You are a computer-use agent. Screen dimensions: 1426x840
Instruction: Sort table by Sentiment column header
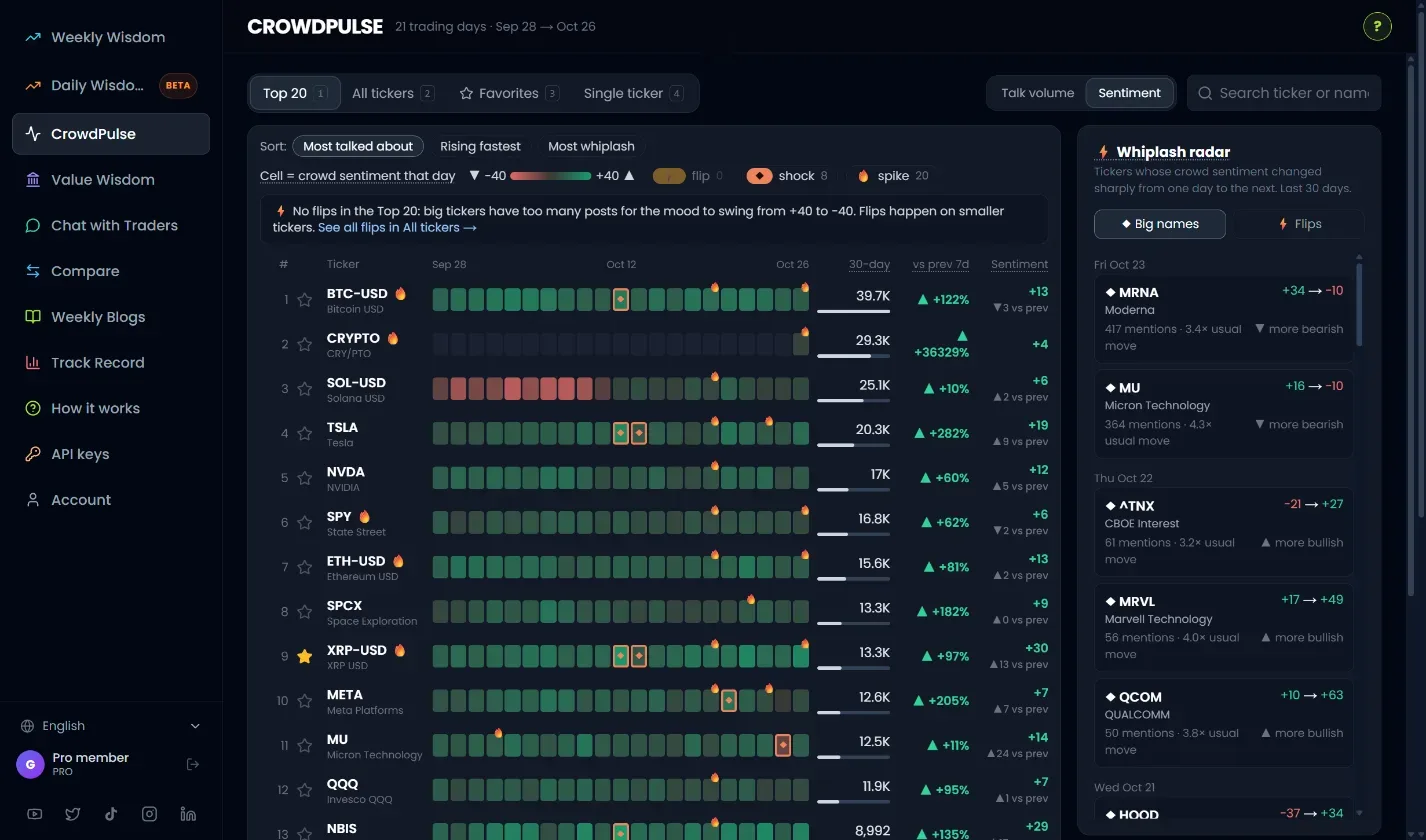[x=1019, y=264]
